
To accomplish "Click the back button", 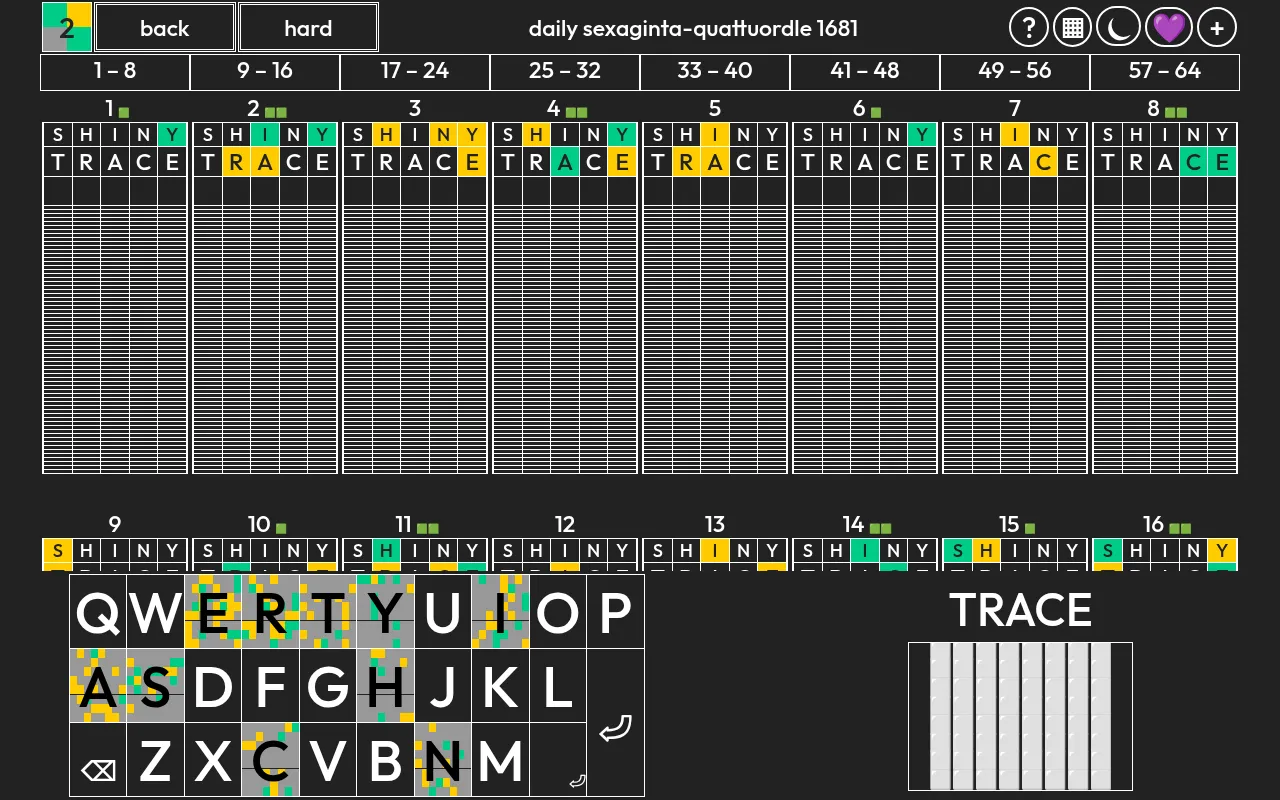I will pyautogui.click(x=165, y=27).
